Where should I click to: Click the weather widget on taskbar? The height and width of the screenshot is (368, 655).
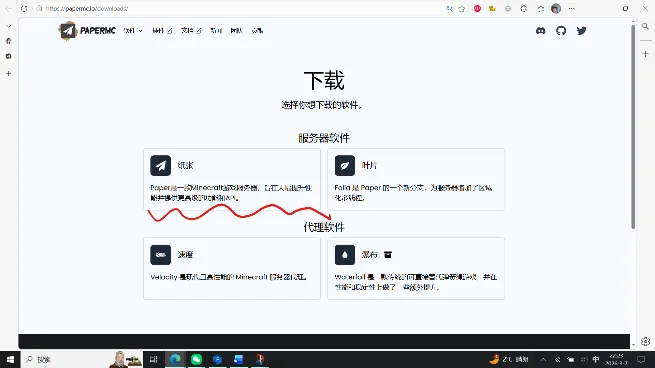(x=509, y=359)
